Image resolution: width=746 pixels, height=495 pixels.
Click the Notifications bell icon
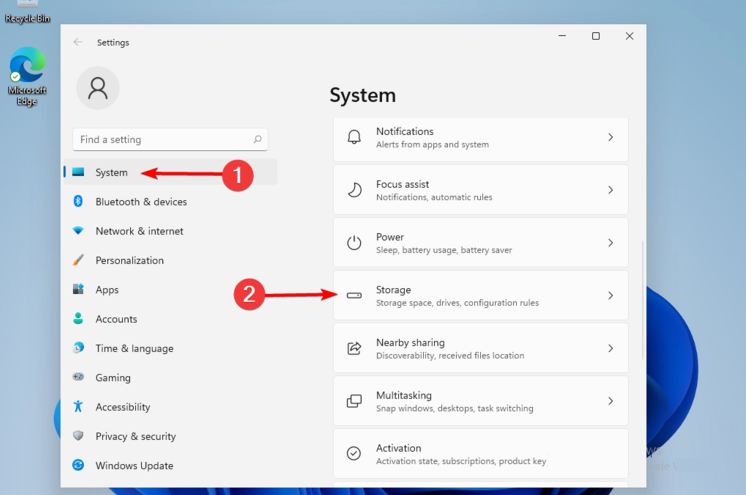click(x=354, y=138)
